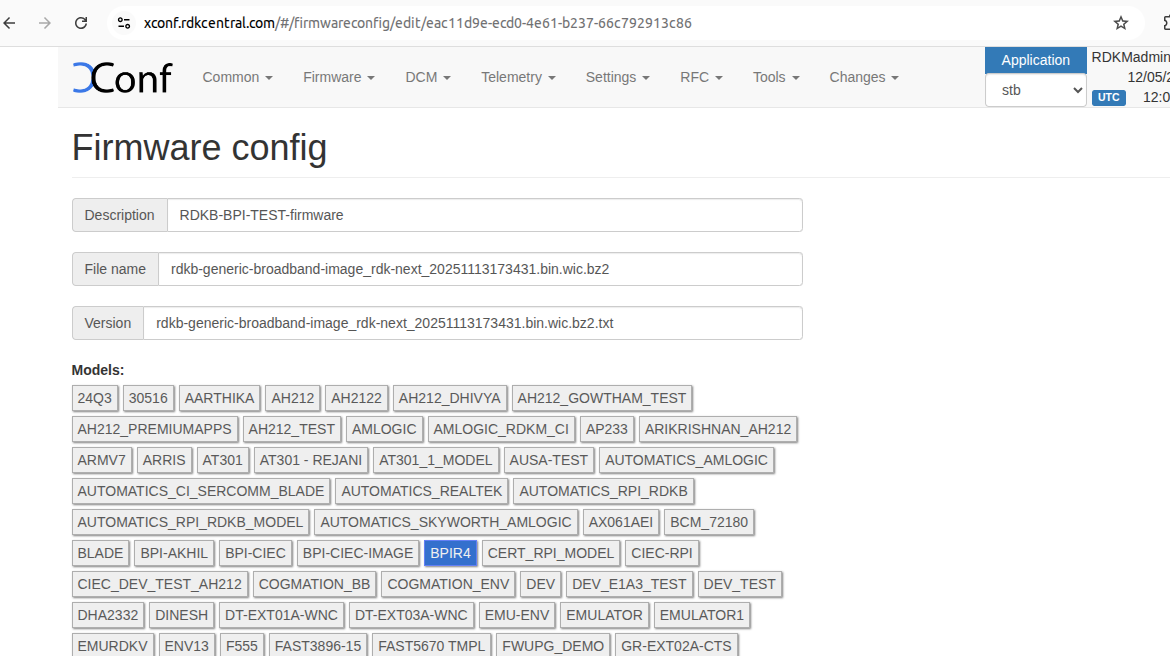Click the UTC timezone badge
The width and height of the screenshot is (1170, 656).
tap(1108, 97)
